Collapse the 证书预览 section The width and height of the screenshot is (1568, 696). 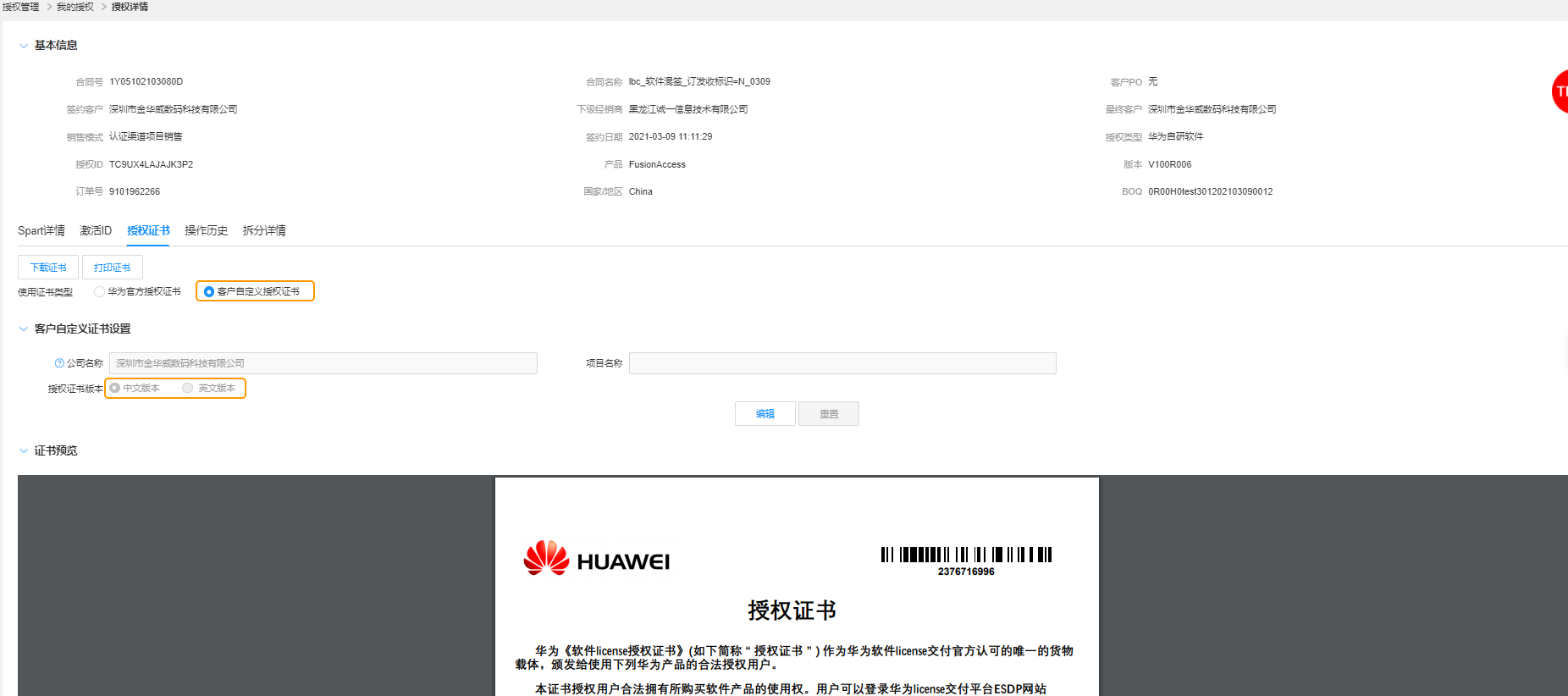24,450
